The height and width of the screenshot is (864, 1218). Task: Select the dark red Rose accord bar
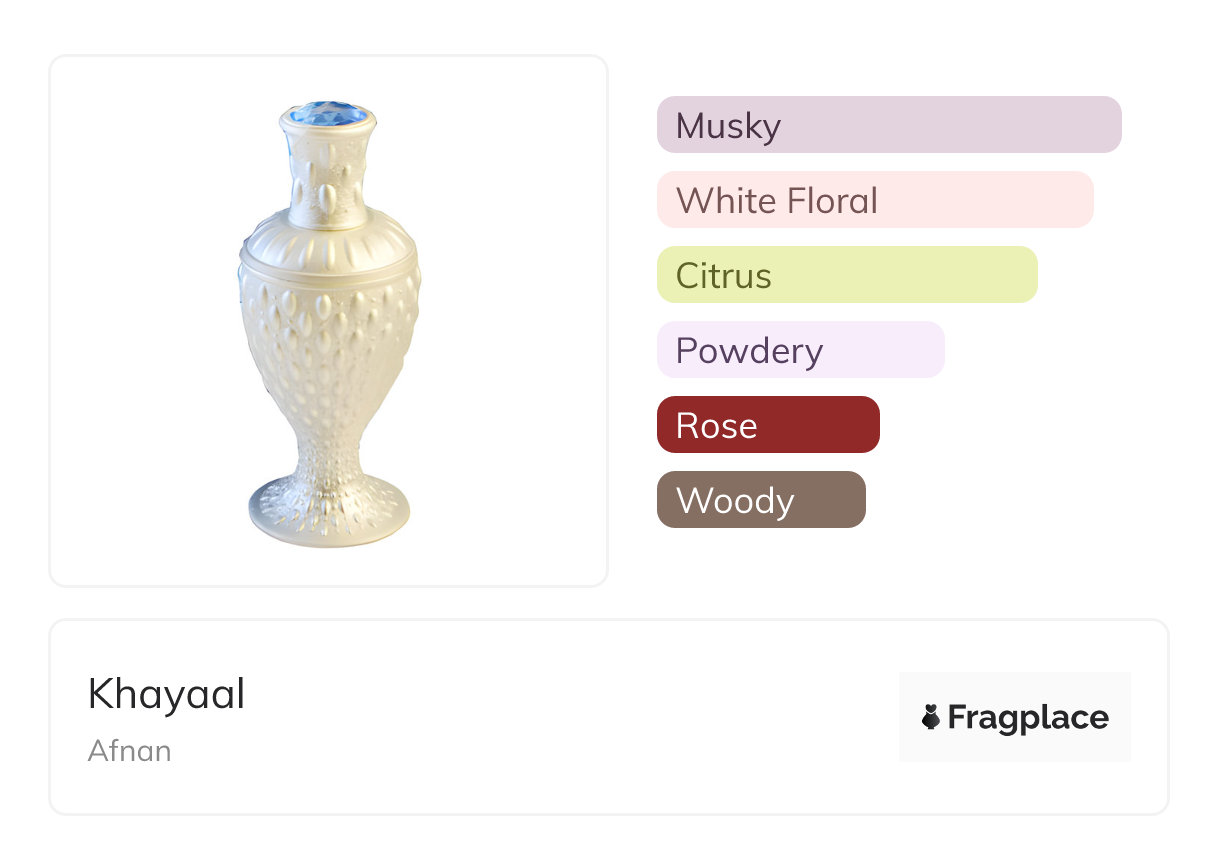tap(768, 425)
